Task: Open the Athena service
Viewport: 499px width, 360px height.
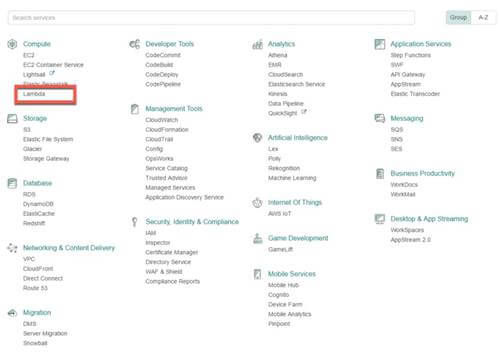Action: (278, 55)
